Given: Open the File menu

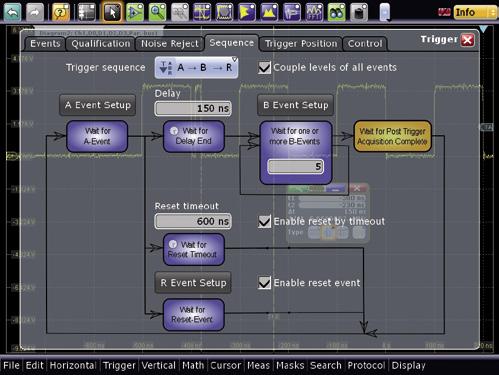Looking at the screenshot, I should tap(11, 365).
